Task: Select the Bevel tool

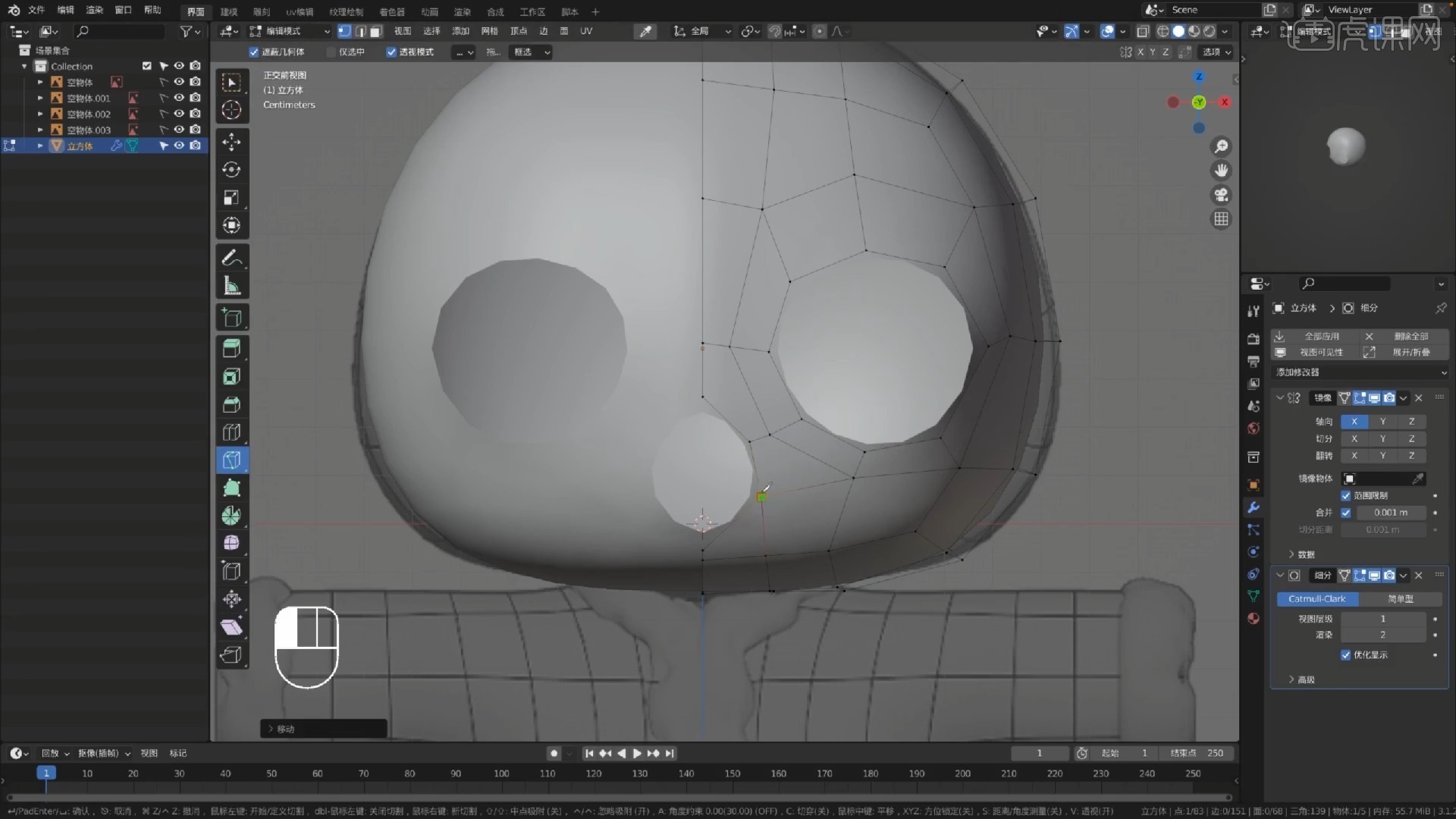Action: 232,405
